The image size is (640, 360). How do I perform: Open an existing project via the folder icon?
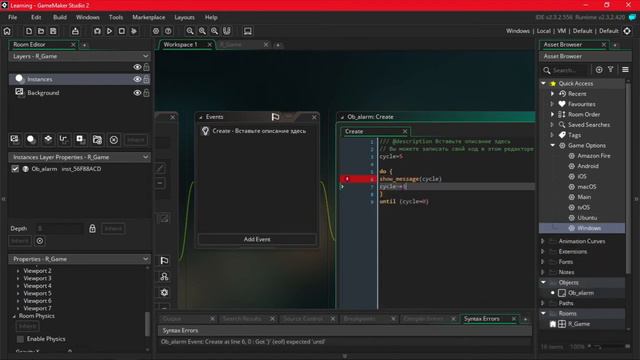click(41, 31)
